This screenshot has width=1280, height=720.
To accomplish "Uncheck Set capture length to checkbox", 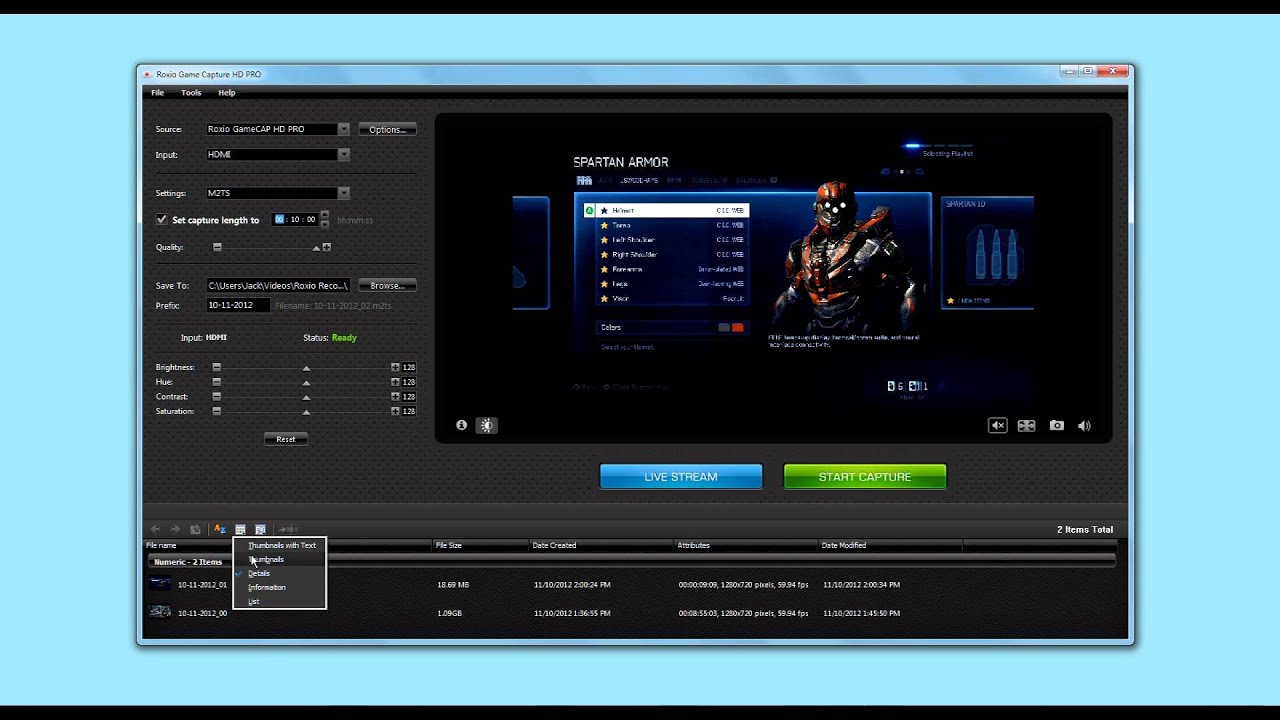I will coord(161,219).
